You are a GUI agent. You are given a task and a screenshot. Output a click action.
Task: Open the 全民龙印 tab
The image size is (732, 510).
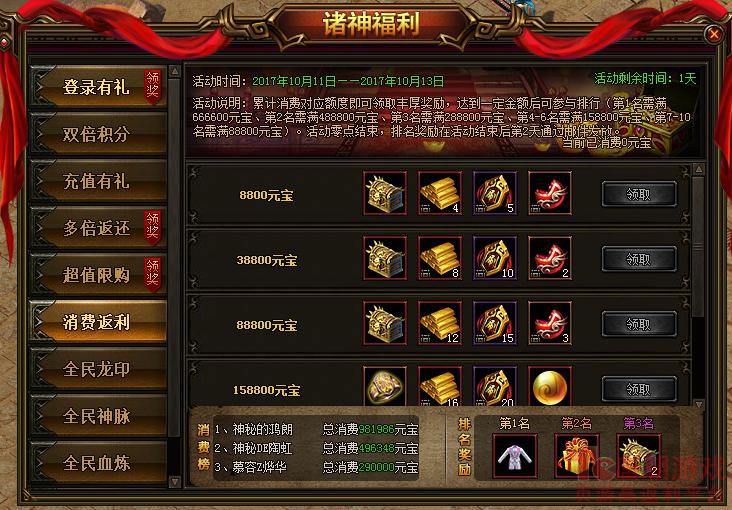tap(97, 369)
